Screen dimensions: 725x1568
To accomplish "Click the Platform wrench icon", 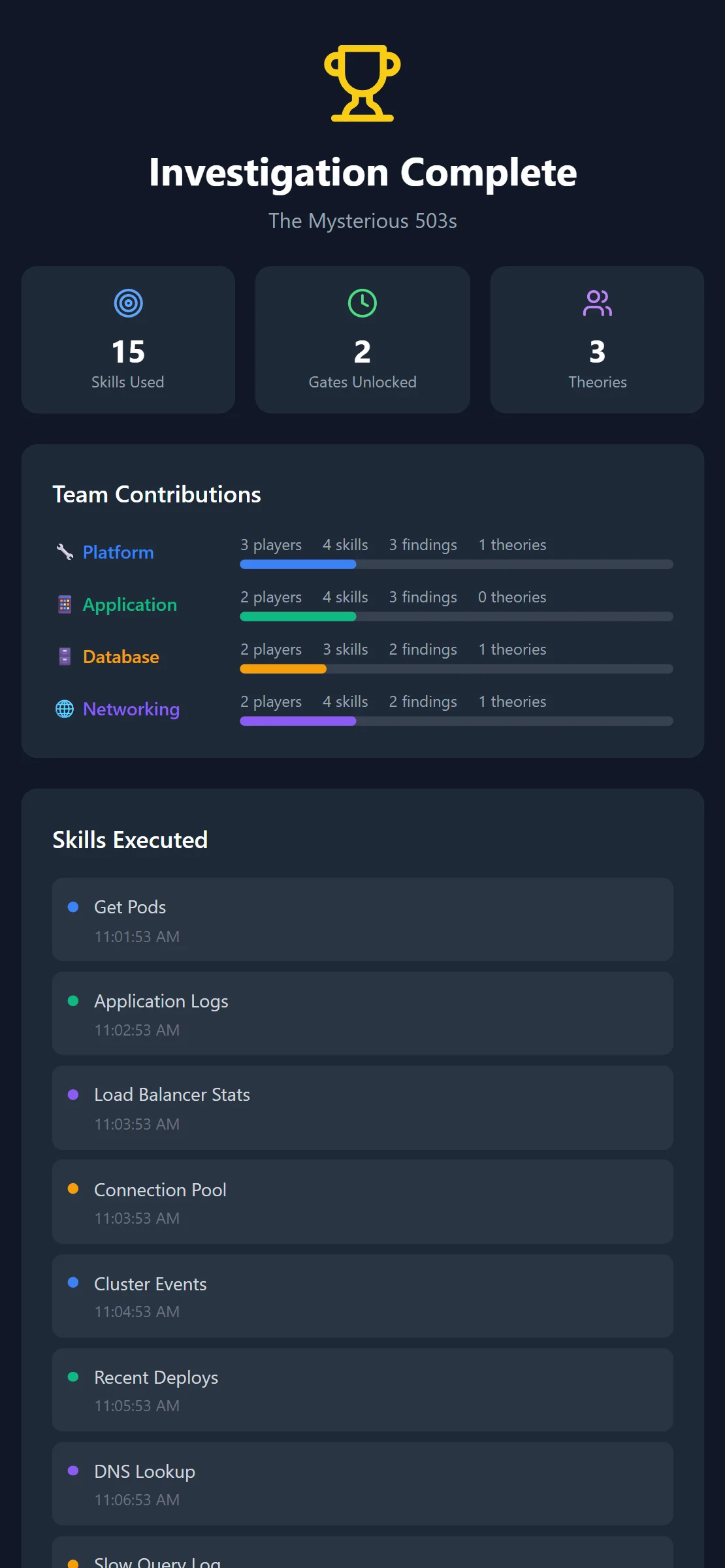I will coord(65,552).
